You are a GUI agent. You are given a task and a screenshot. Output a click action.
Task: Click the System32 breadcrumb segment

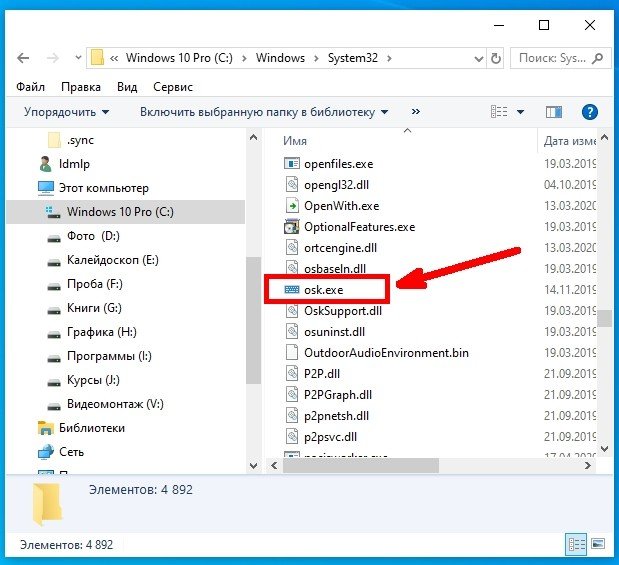pyautogui.click(x=353, y=58)
